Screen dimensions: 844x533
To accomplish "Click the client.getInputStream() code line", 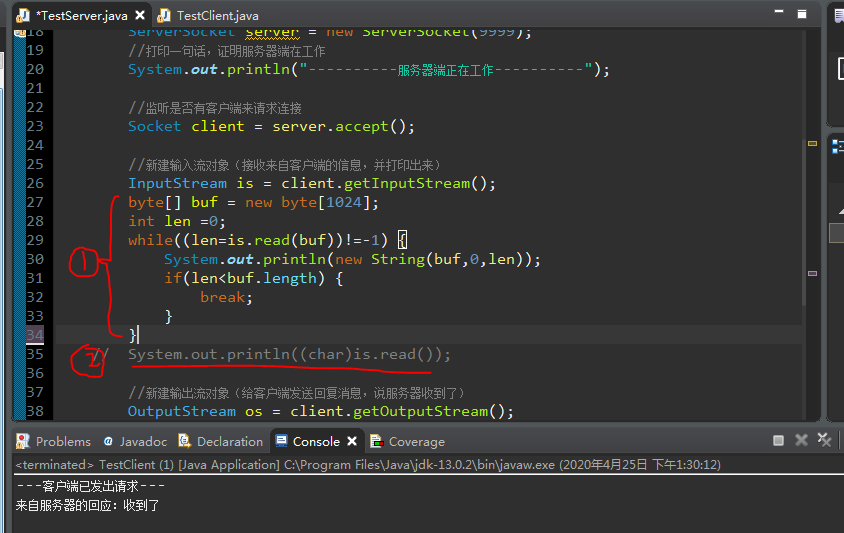I will click(x=312, y=184).
